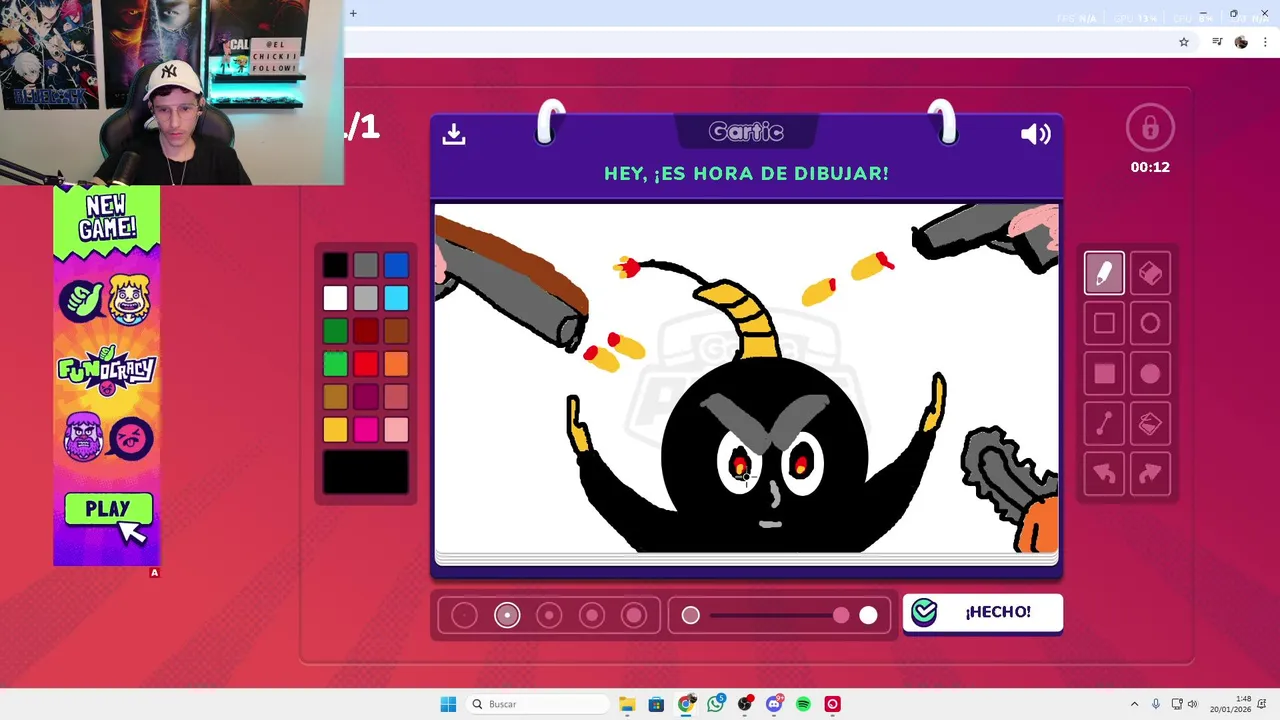This screenshot has height=720, width=1280.
Task: Open WhatsApp from the taskbar
Action: pos(715,704)
